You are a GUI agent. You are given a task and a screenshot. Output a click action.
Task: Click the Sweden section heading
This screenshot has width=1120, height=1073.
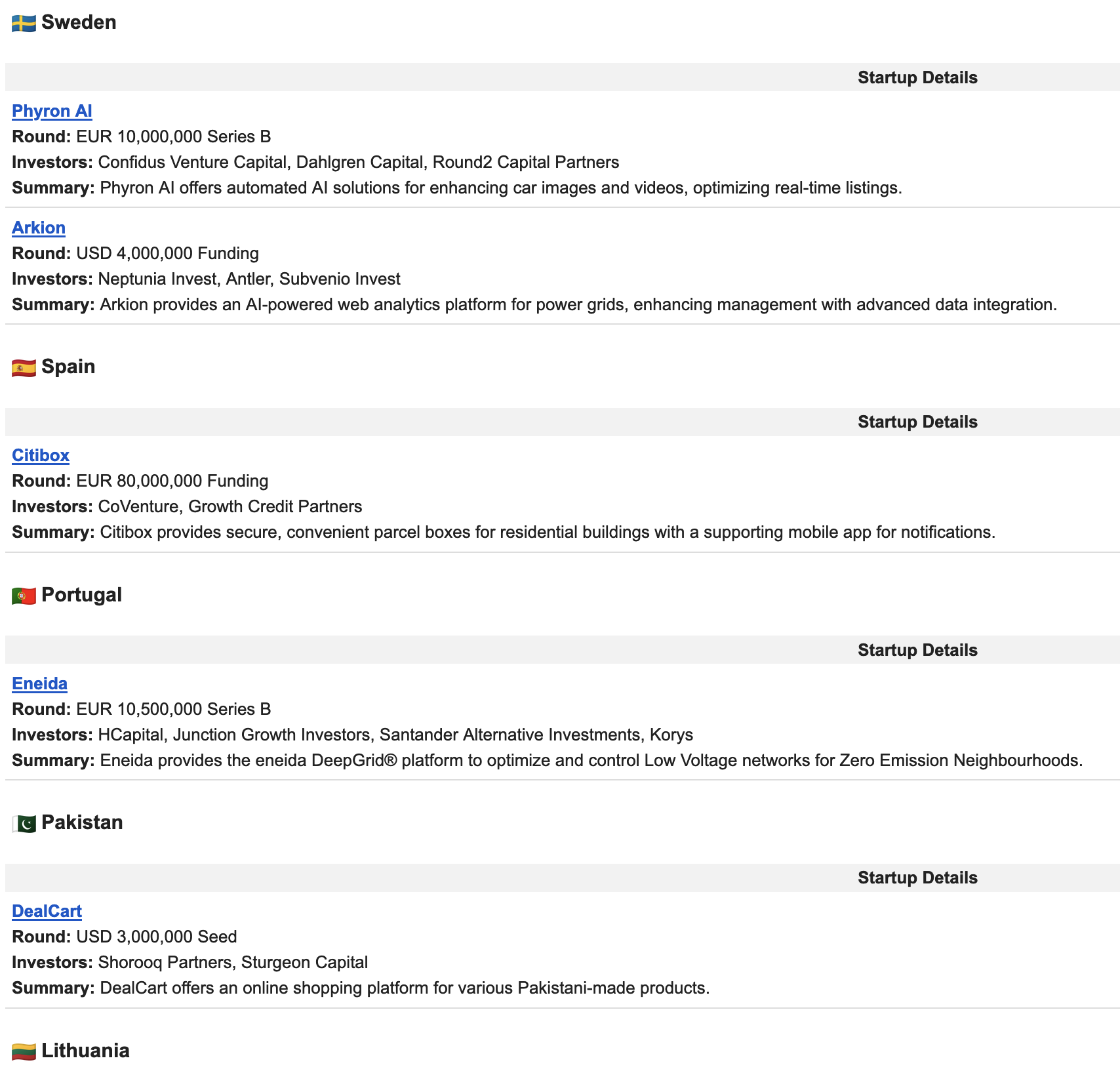[x=79, y=22]
